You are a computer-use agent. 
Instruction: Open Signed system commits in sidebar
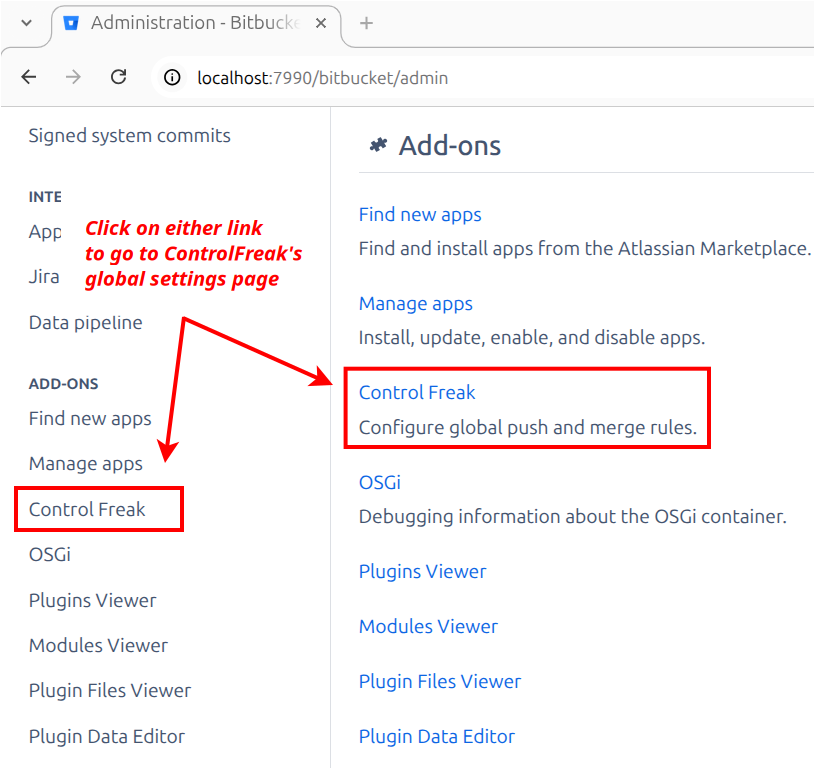click(x=129, y=135)
